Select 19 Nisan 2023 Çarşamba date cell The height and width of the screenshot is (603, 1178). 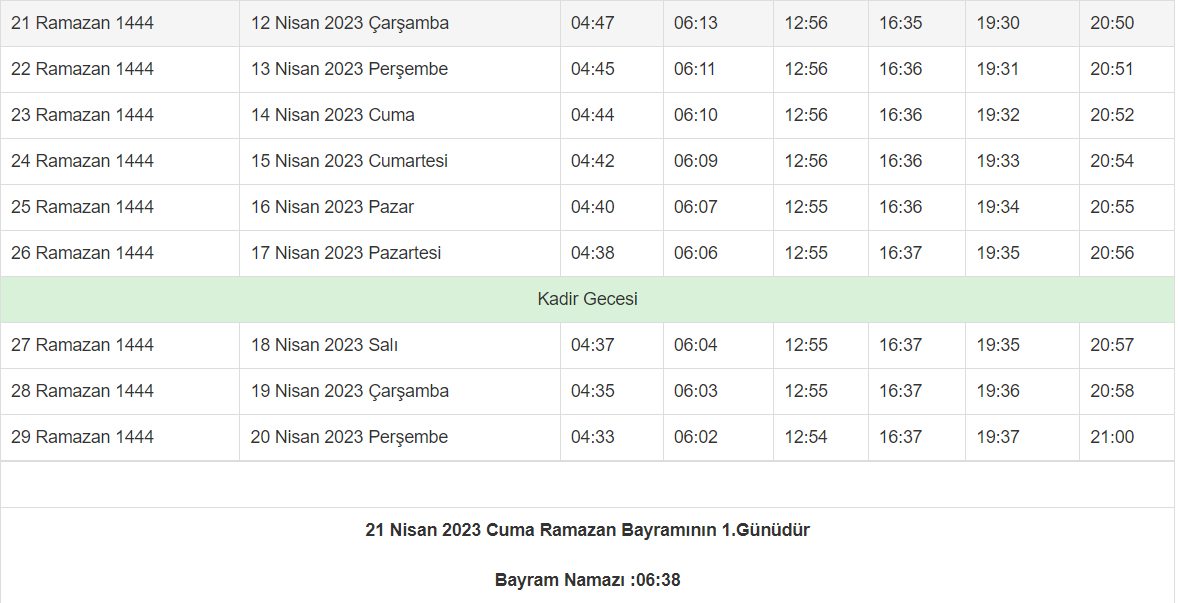[x=349, y=391]
